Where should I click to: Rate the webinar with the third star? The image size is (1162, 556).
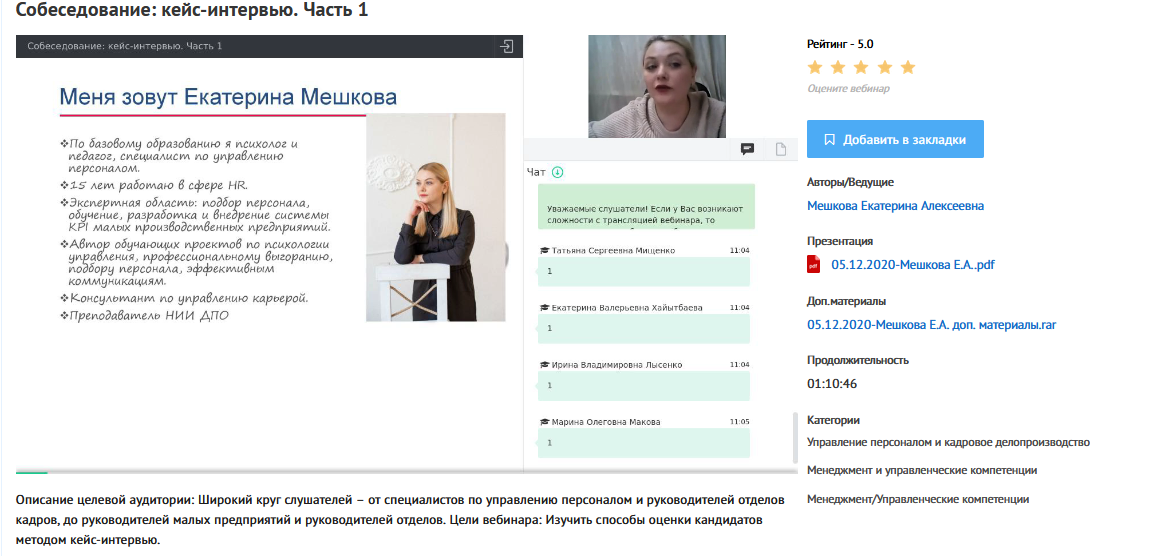click(x=861, y=68)
